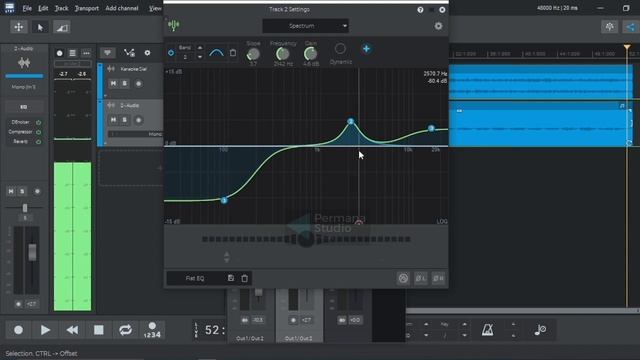
Task: Click the Frequency knob
Action: [282, 54]
